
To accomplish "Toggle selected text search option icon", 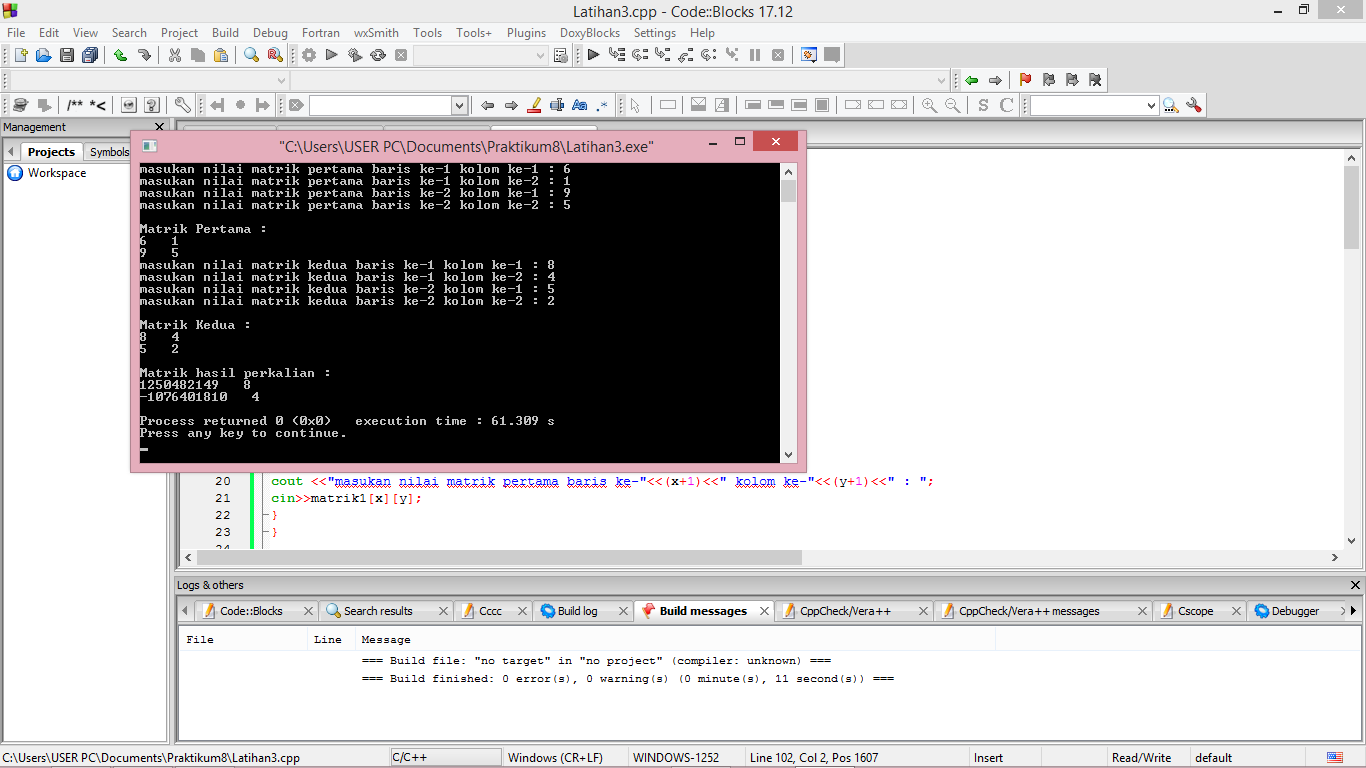I will (557, 105).
